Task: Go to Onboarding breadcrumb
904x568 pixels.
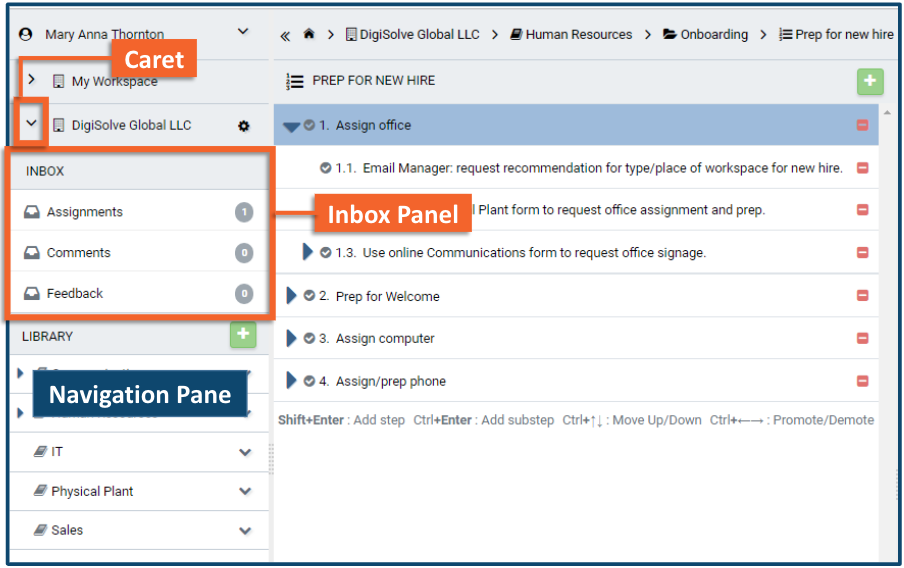Action: coord(705,35)
